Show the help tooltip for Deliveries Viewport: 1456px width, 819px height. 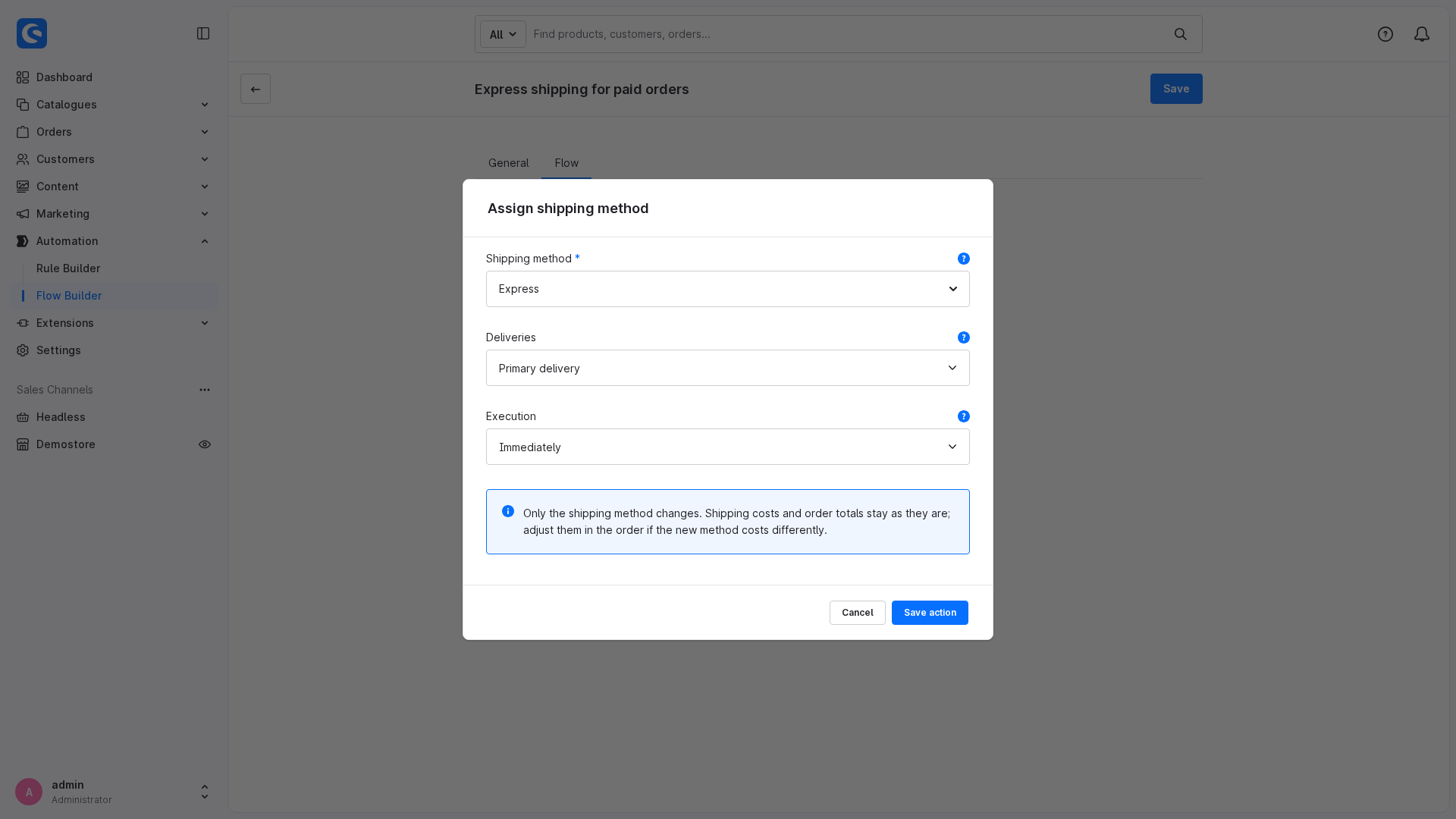964,337
